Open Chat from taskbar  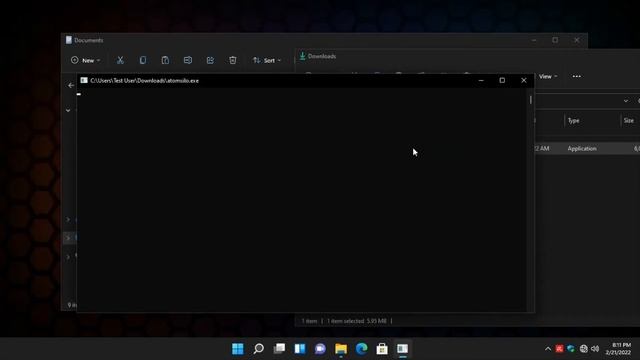pyautogui.click(x=320, y=349)
